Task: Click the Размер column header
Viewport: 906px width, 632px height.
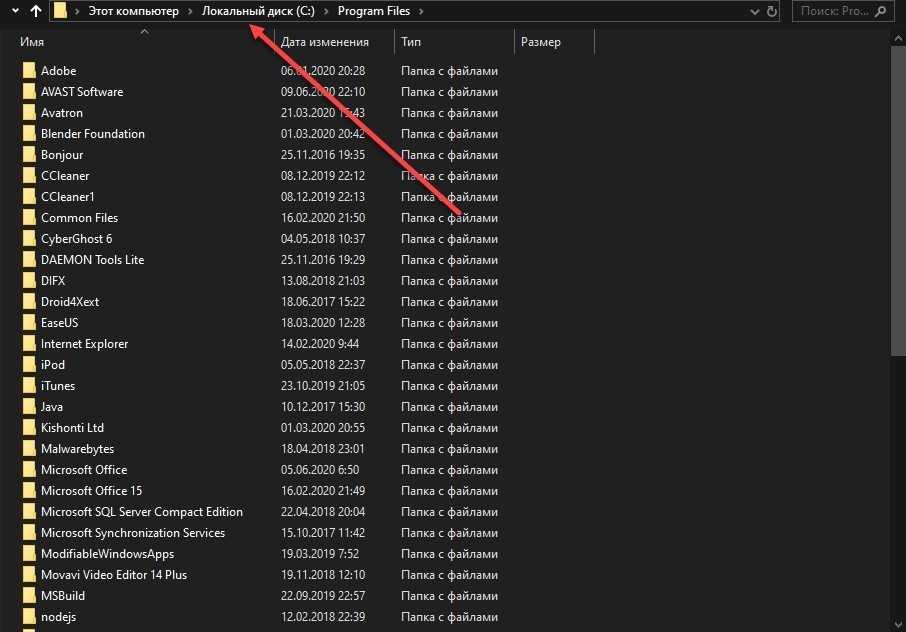Action: coord(541,42)
